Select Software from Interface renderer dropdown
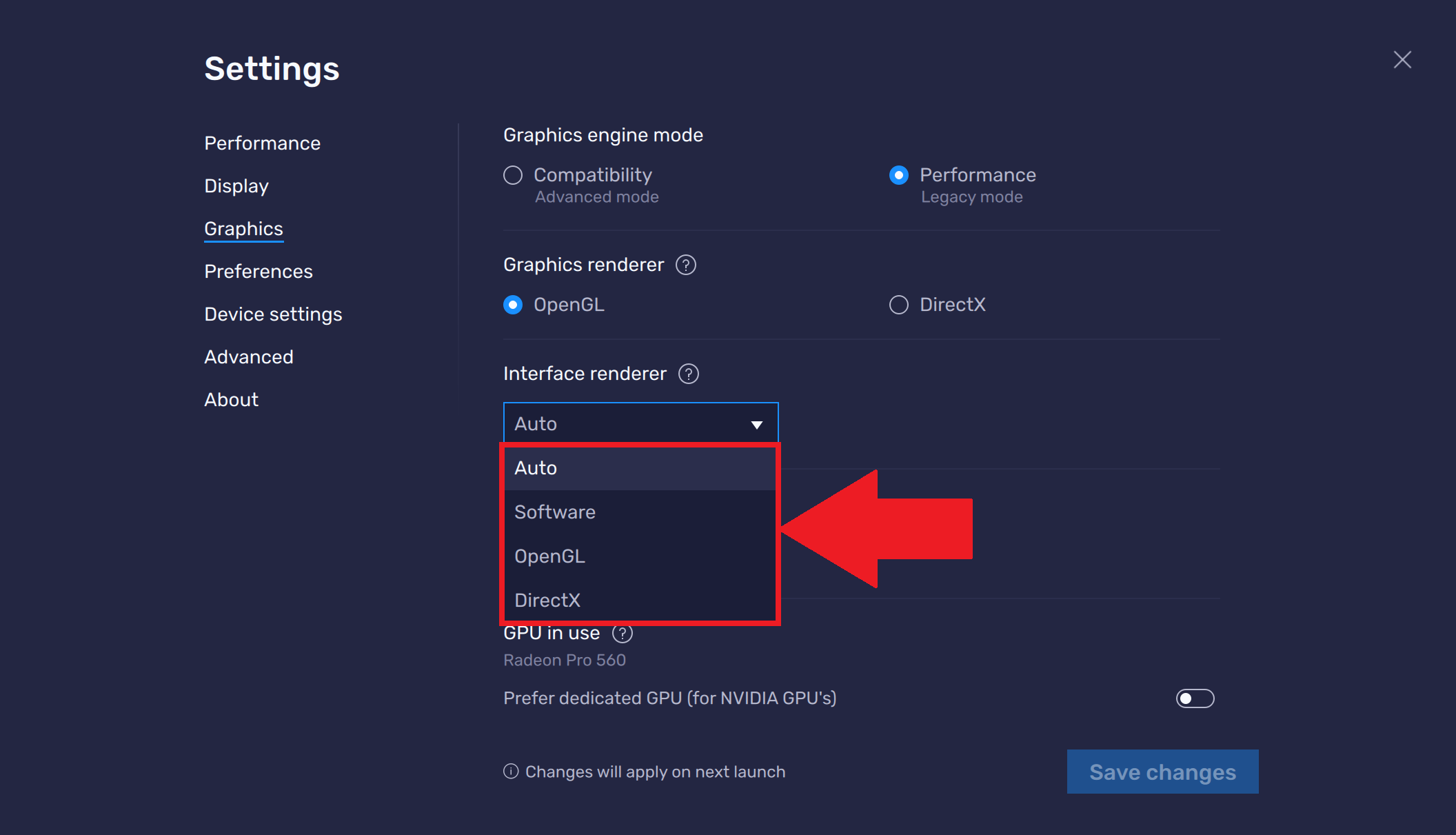Viewport: 1456px width, 835px height. tap(554, 511)
